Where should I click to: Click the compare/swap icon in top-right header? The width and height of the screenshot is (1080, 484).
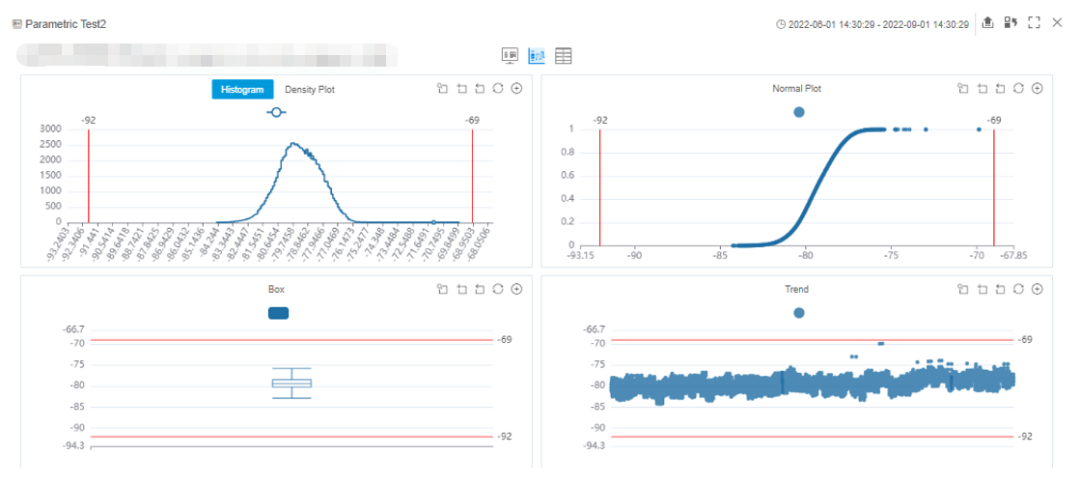coord(1011,22)
